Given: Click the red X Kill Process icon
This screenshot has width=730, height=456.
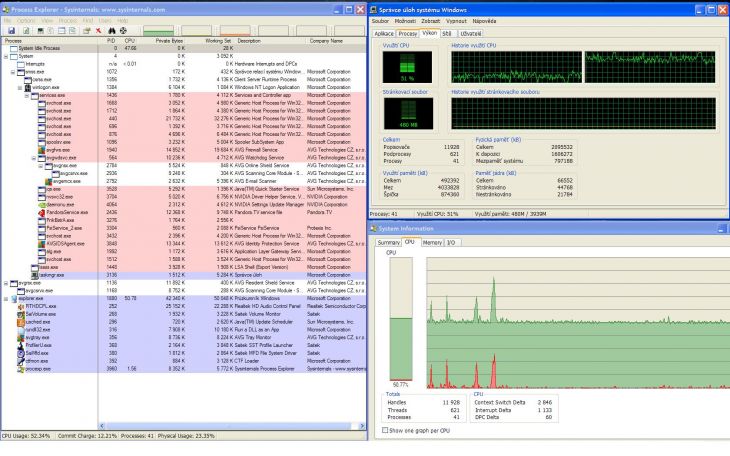Looking at the screenshot, I should pos(99,31).
